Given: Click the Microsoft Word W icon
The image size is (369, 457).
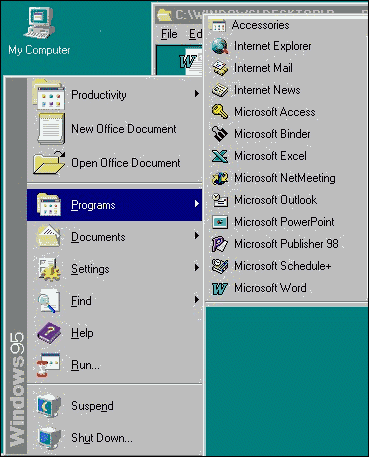Looking at the screenshot, I should [x=220, y=288].
